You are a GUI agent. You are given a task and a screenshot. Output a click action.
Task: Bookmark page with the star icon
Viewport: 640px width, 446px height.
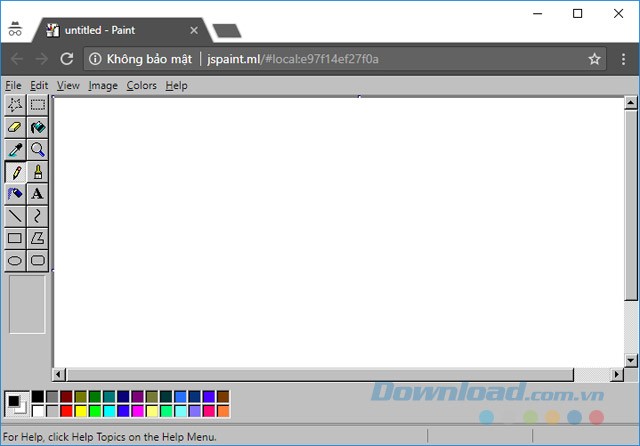tap(594, 59)
